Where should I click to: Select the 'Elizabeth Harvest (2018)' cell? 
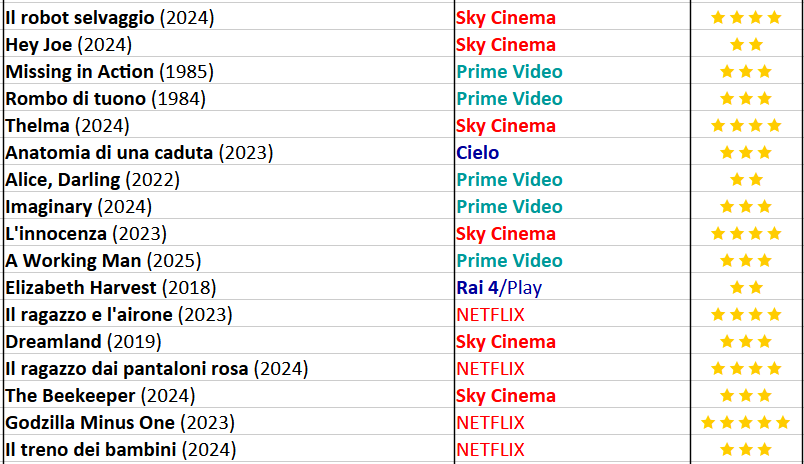click(229, 287)
